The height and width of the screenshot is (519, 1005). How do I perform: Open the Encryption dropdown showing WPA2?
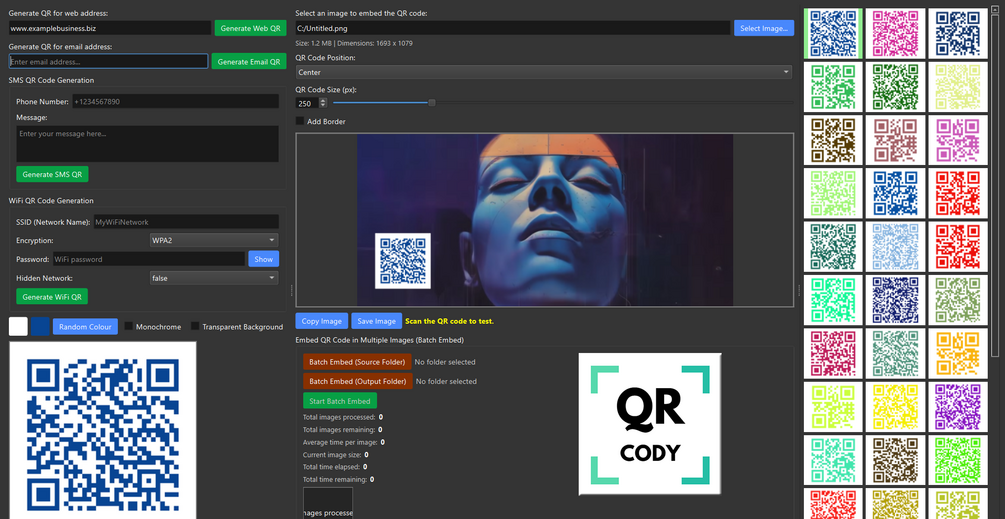coord(214,240)
